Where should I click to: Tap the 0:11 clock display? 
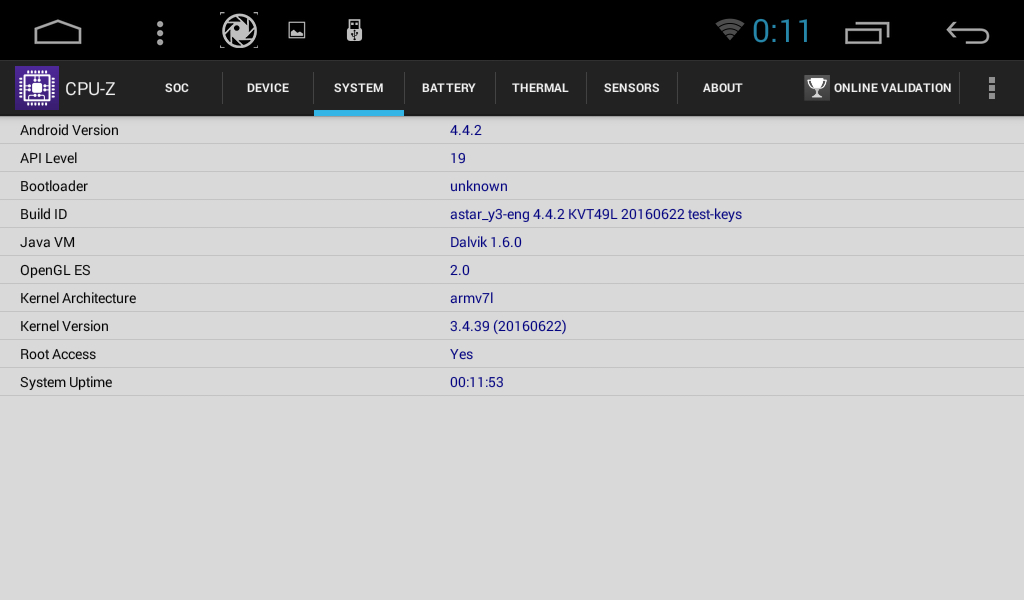tap(782, 31)
